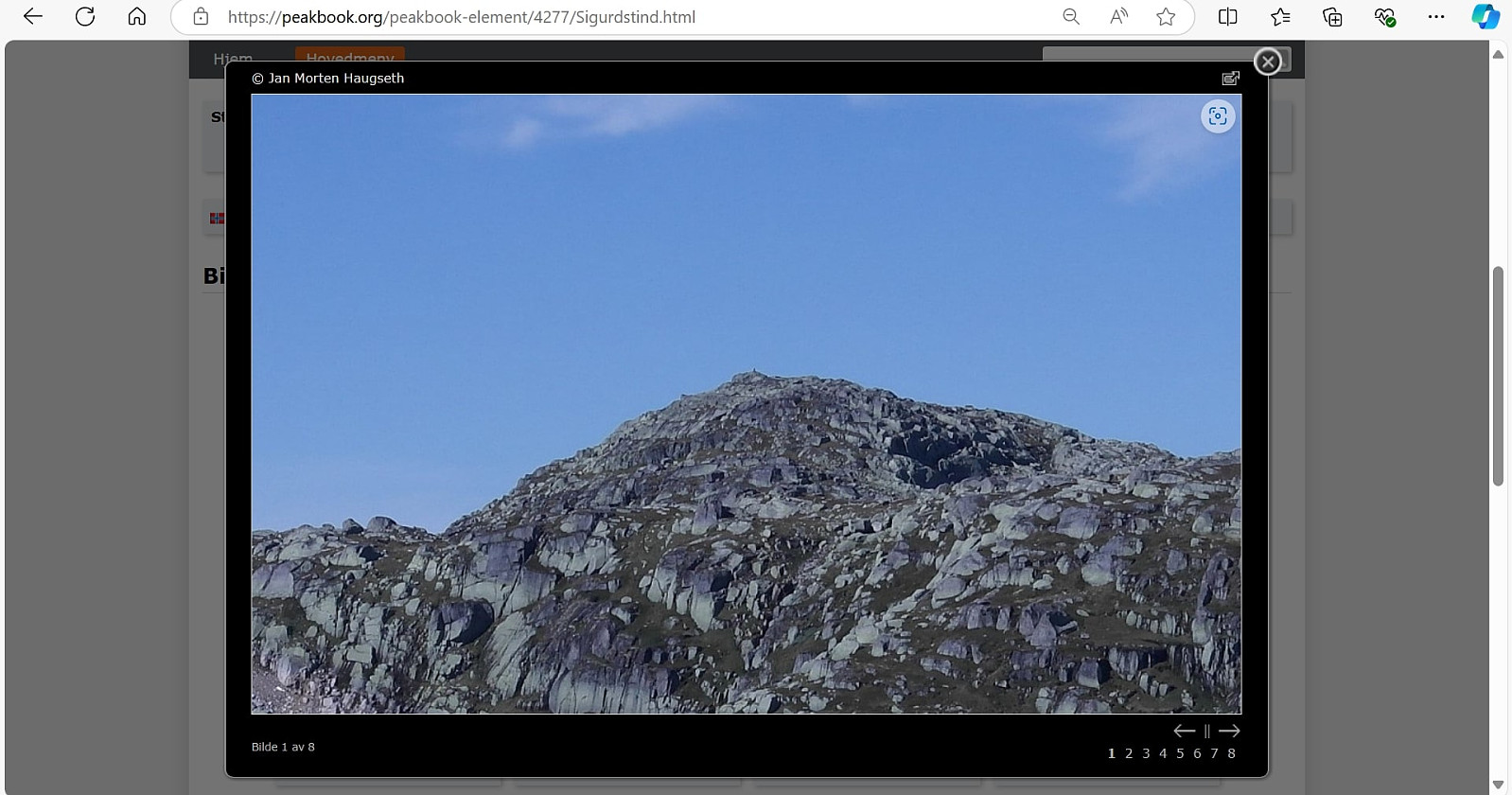View site information lock icon

pos(201,16)
